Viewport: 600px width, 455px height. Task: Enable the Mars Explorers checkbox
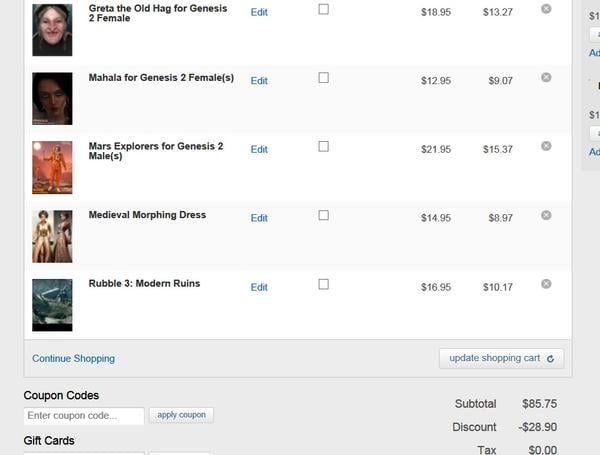pyautogui.click(x=323, y=146)
